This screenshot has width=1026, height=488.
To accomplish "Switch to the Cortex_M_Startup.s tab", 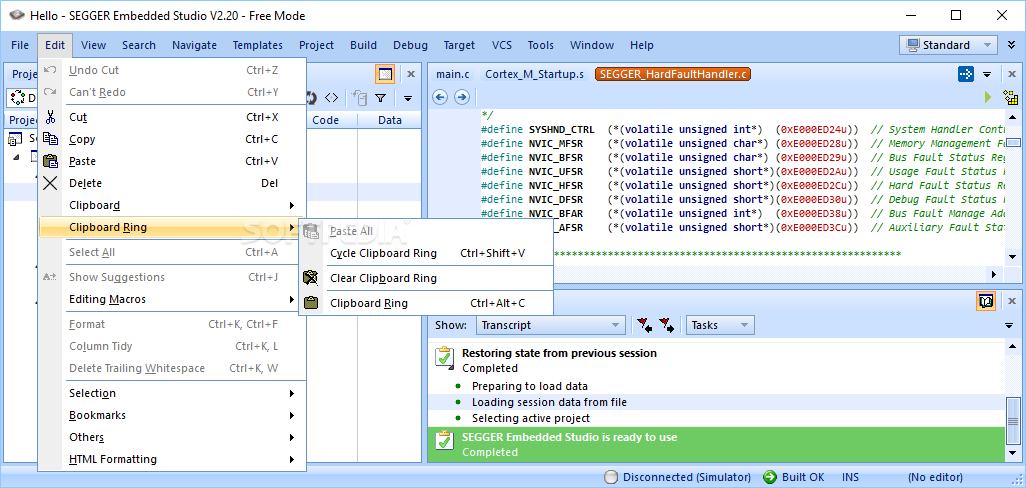I will click(534, 74).
